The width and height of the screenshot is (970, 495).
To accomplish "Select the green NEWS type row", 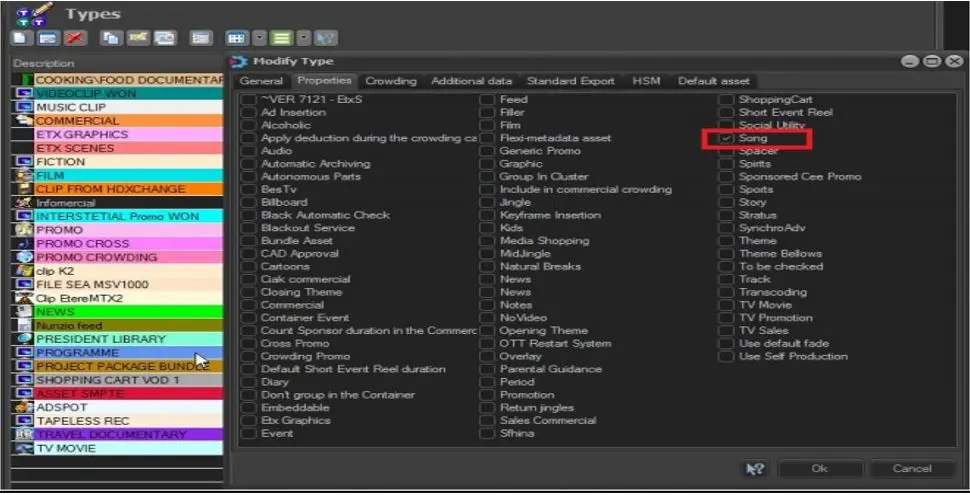I will coord(119,312).
